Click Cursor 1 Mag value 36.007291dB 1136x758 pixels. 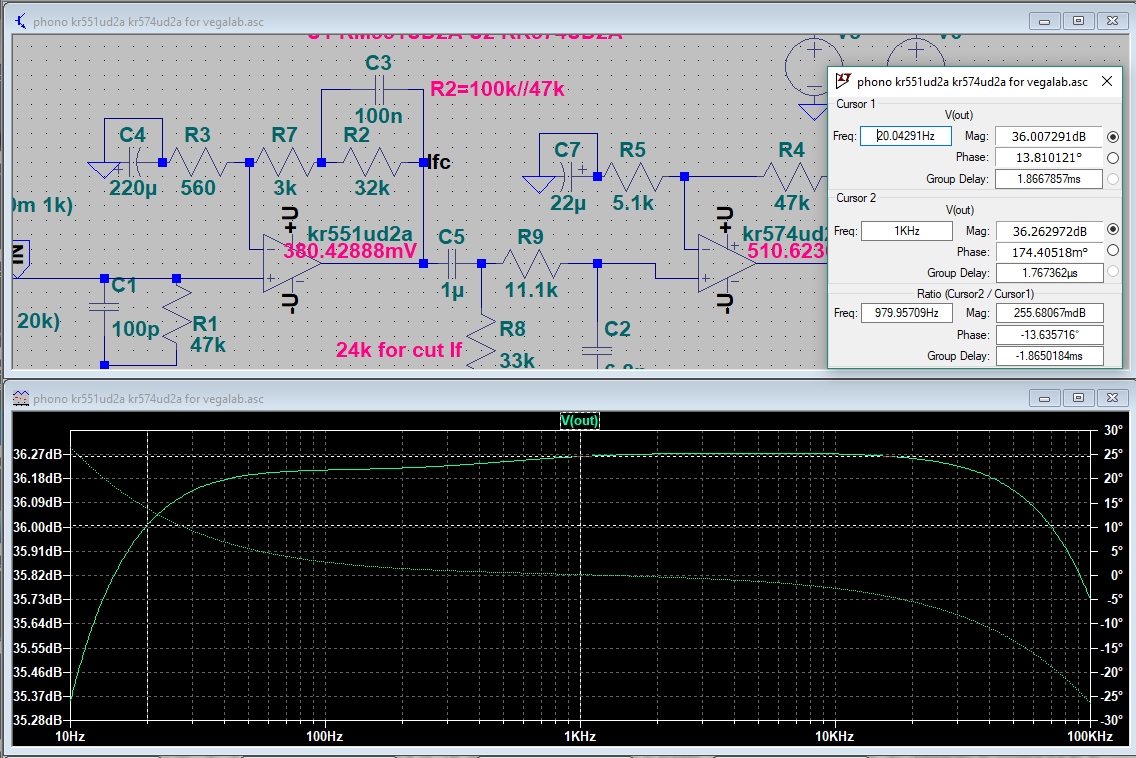coord(1048,136)
